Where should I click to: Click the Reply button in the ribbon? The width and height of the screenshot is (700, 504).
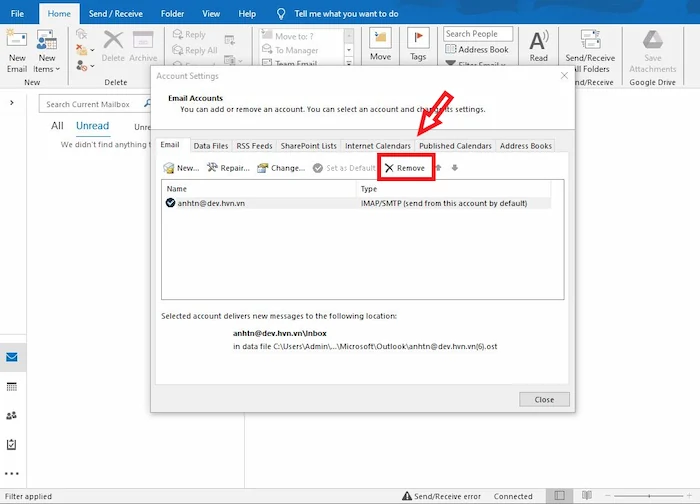[189, 34]
